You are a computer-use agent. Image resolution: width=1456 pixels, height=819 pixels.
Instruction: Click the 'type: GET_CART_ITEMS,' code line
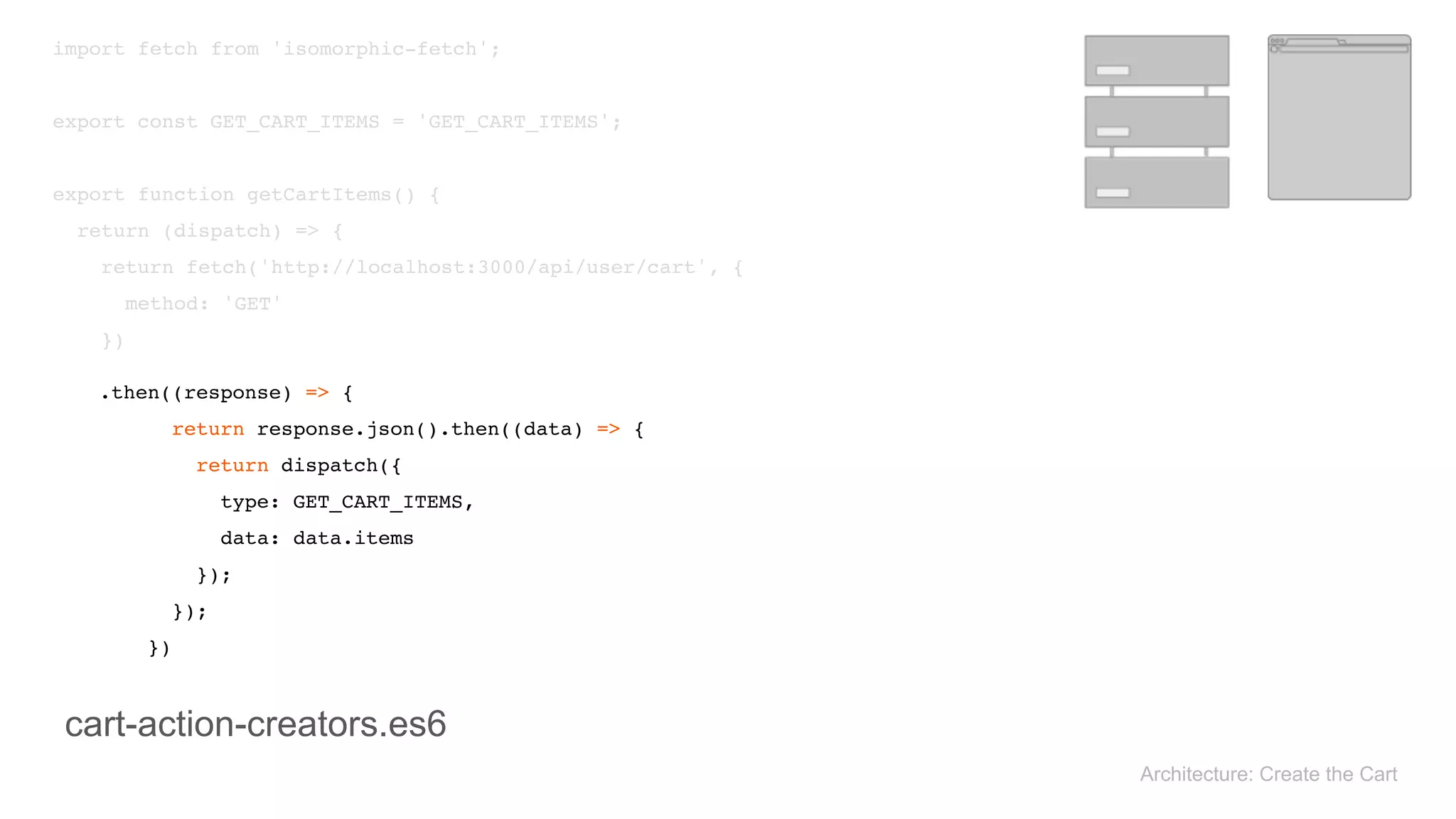tap(346, 502)
